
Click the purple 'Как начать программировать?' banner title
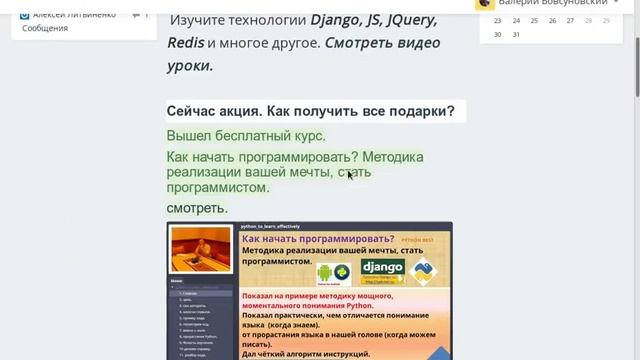318,239
